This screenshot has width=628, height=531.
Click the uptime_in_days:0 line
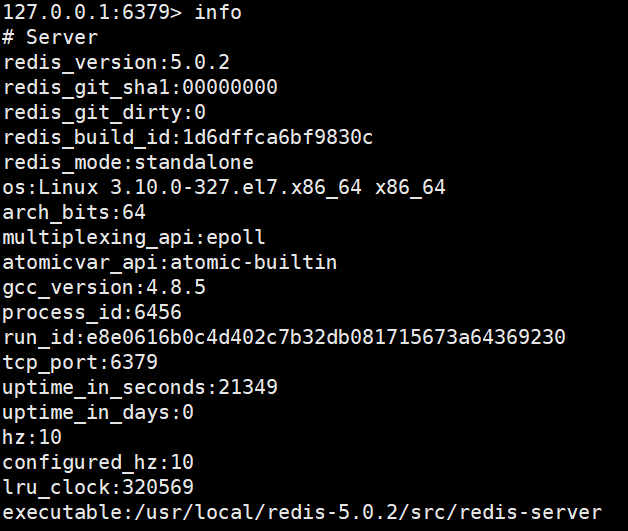tap(98, 412)
